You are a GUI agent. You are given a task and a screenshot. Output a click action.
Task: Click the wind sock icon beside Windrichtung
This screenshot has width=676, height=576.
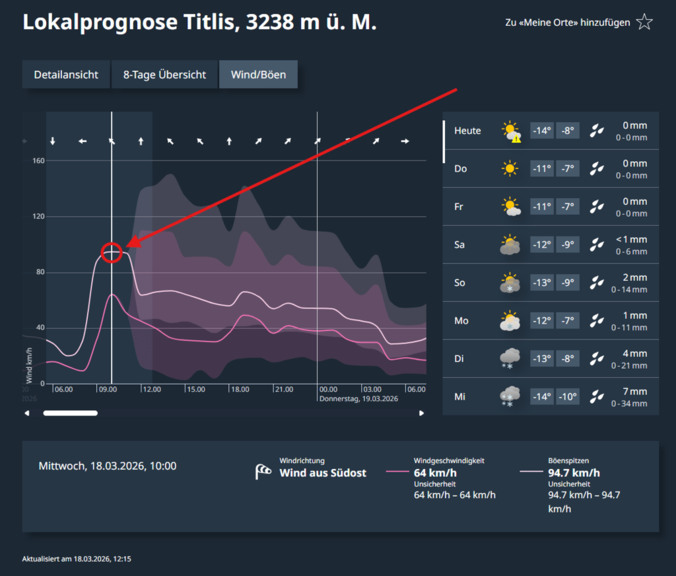point(263,471)
